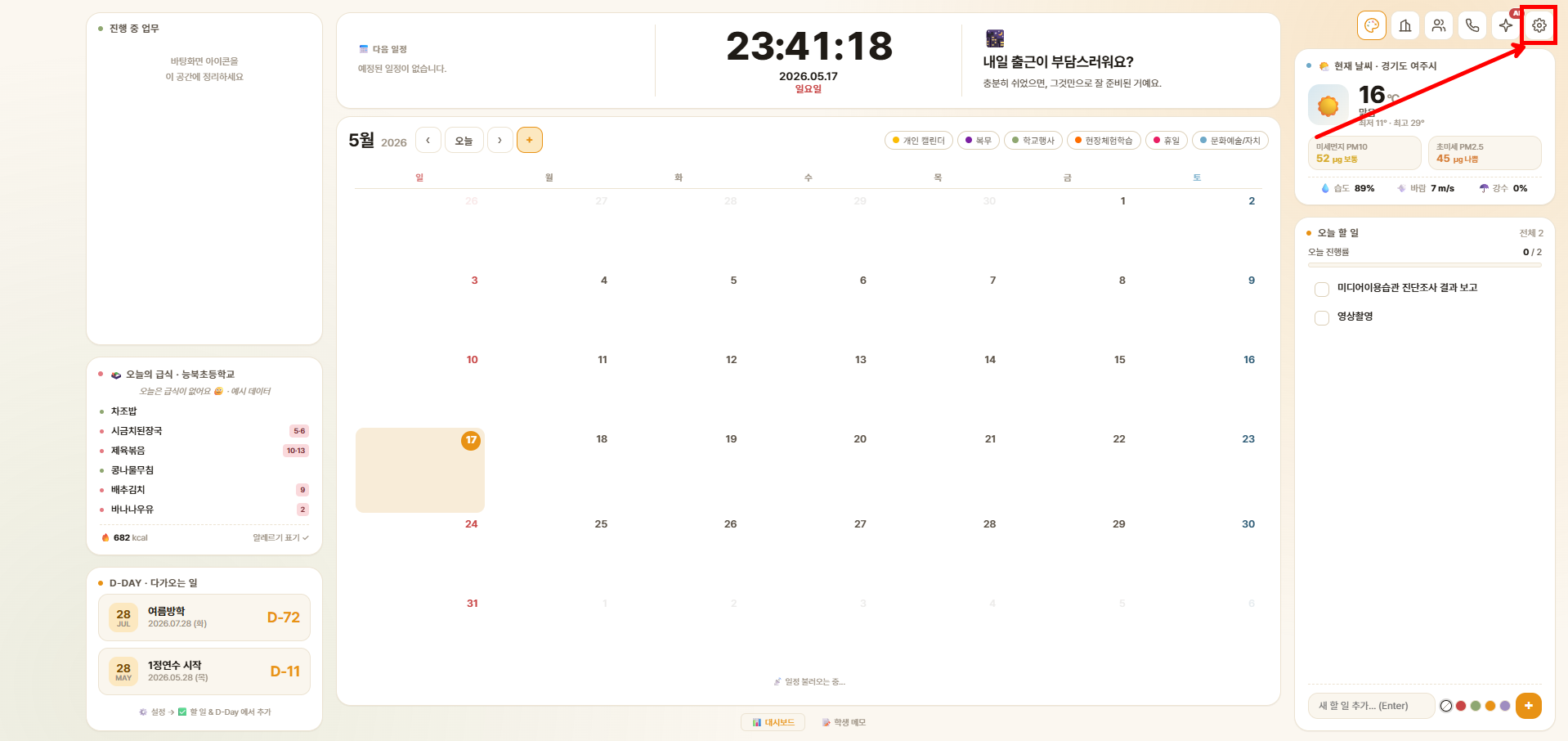This screenshot has height=741, width=1568.
Task: Select today's date cell 17 in calendar
Action: coord(420,470)
